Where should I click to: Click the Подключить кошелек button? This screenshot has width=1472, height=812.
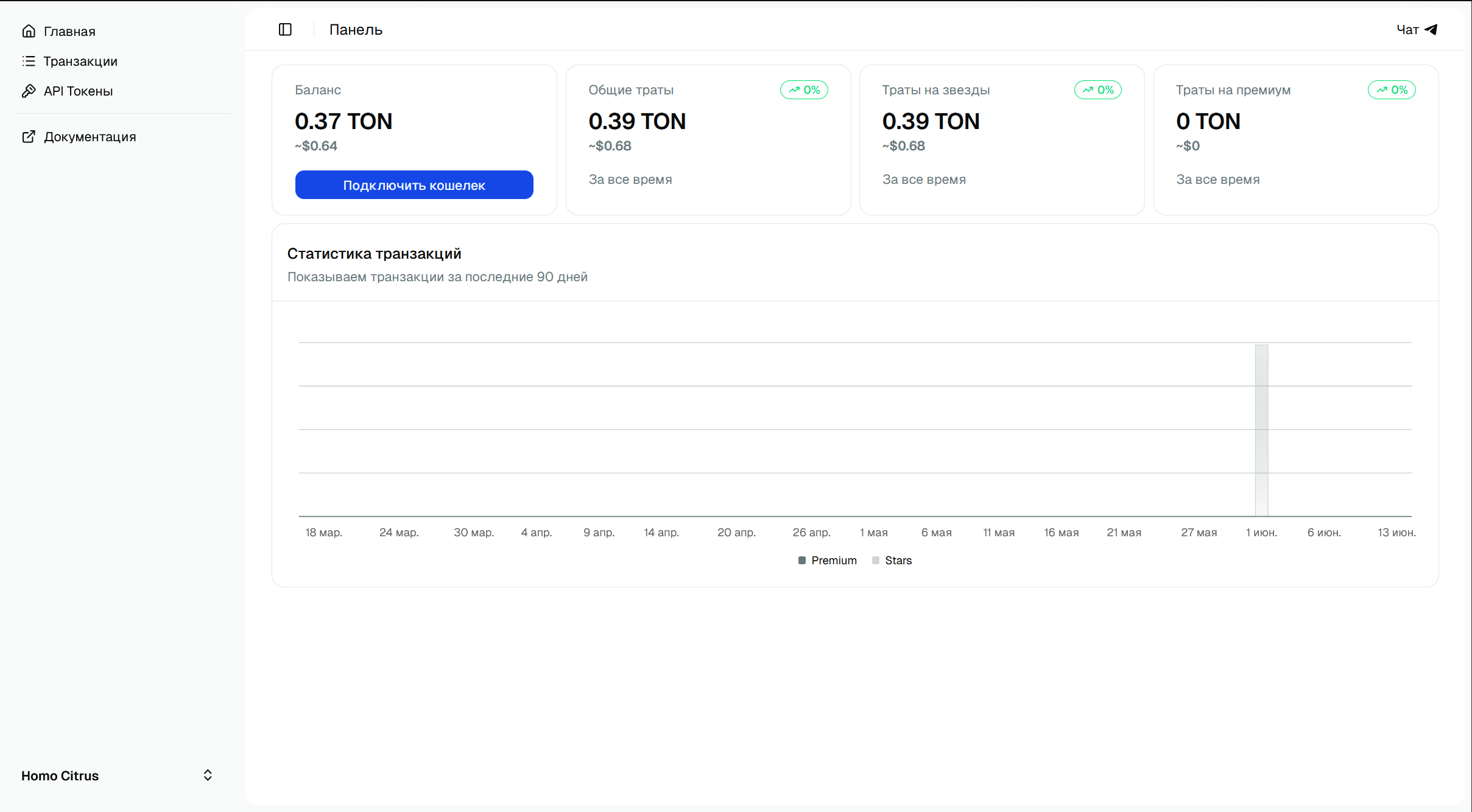point(414,184)
